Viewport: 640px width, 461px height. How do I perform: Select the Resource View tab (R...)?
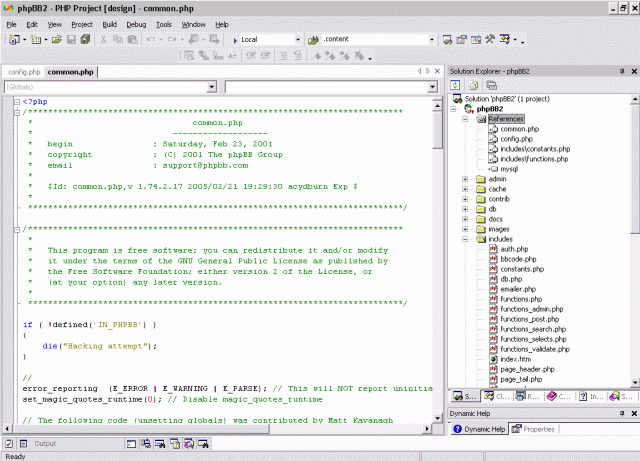coord(527,396)
